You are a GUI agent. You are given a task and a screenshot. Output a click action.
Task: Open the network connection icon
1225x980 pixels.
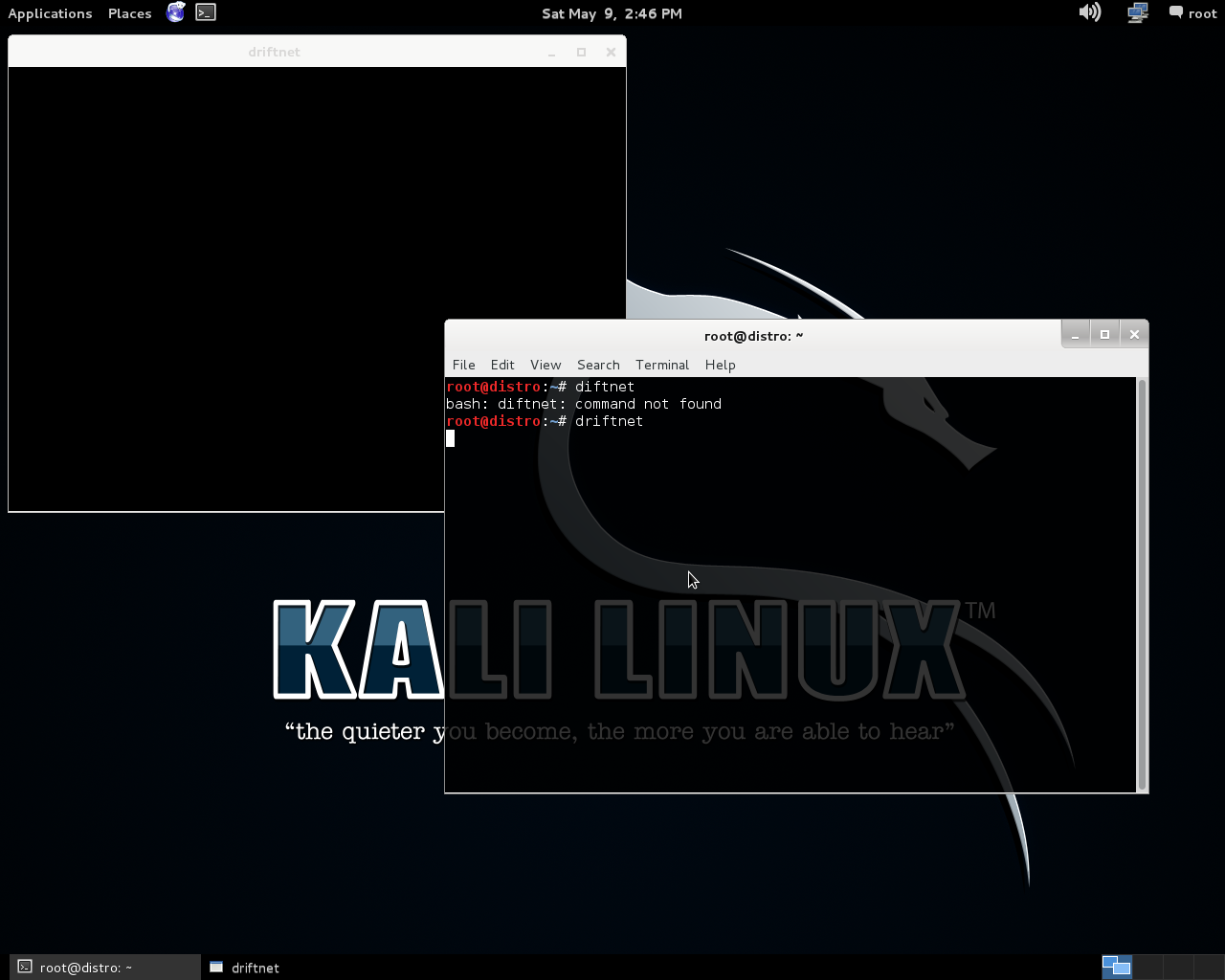tap(1137, 12)
